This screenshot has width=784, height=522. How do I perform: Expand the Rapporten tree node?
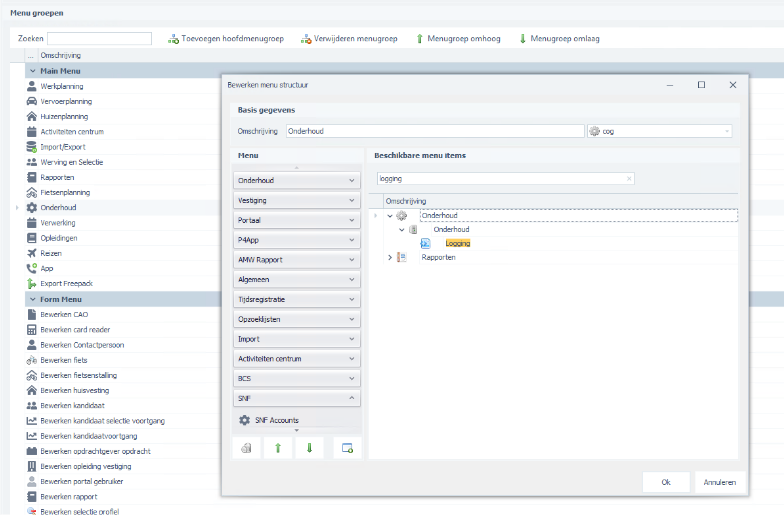[390, 258]
